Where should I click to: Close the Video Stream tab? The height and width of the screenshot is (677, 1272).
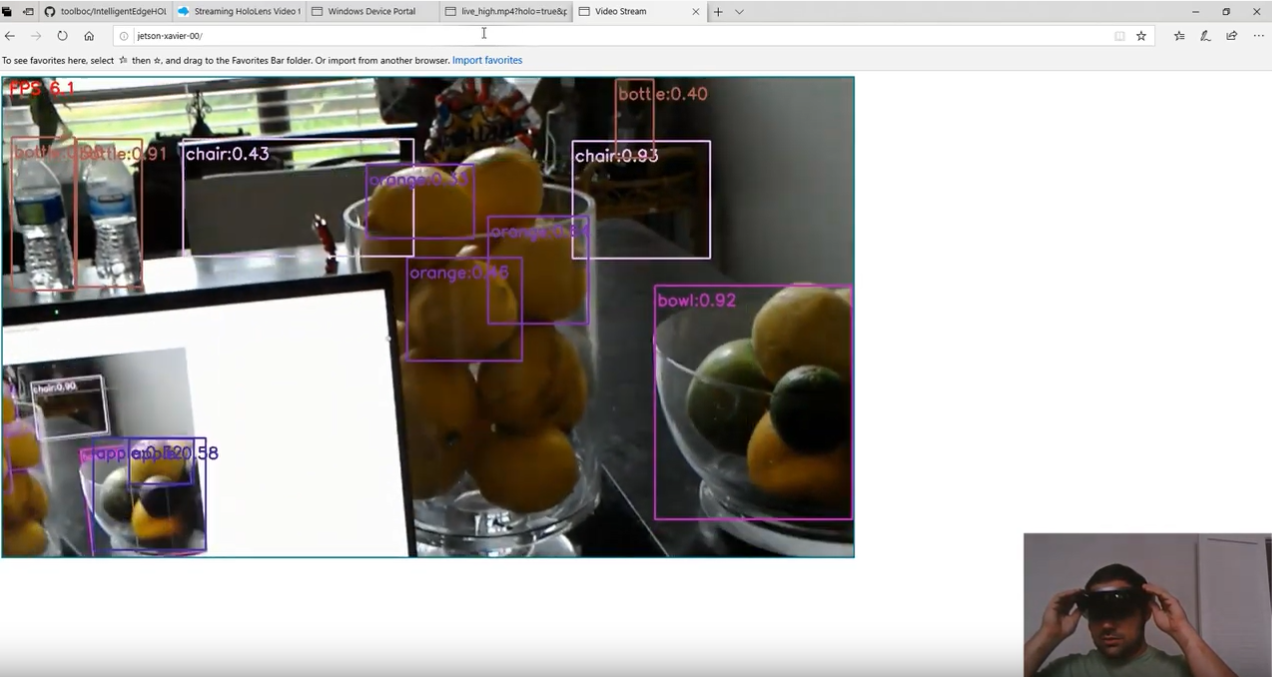[x=696, y=12]
